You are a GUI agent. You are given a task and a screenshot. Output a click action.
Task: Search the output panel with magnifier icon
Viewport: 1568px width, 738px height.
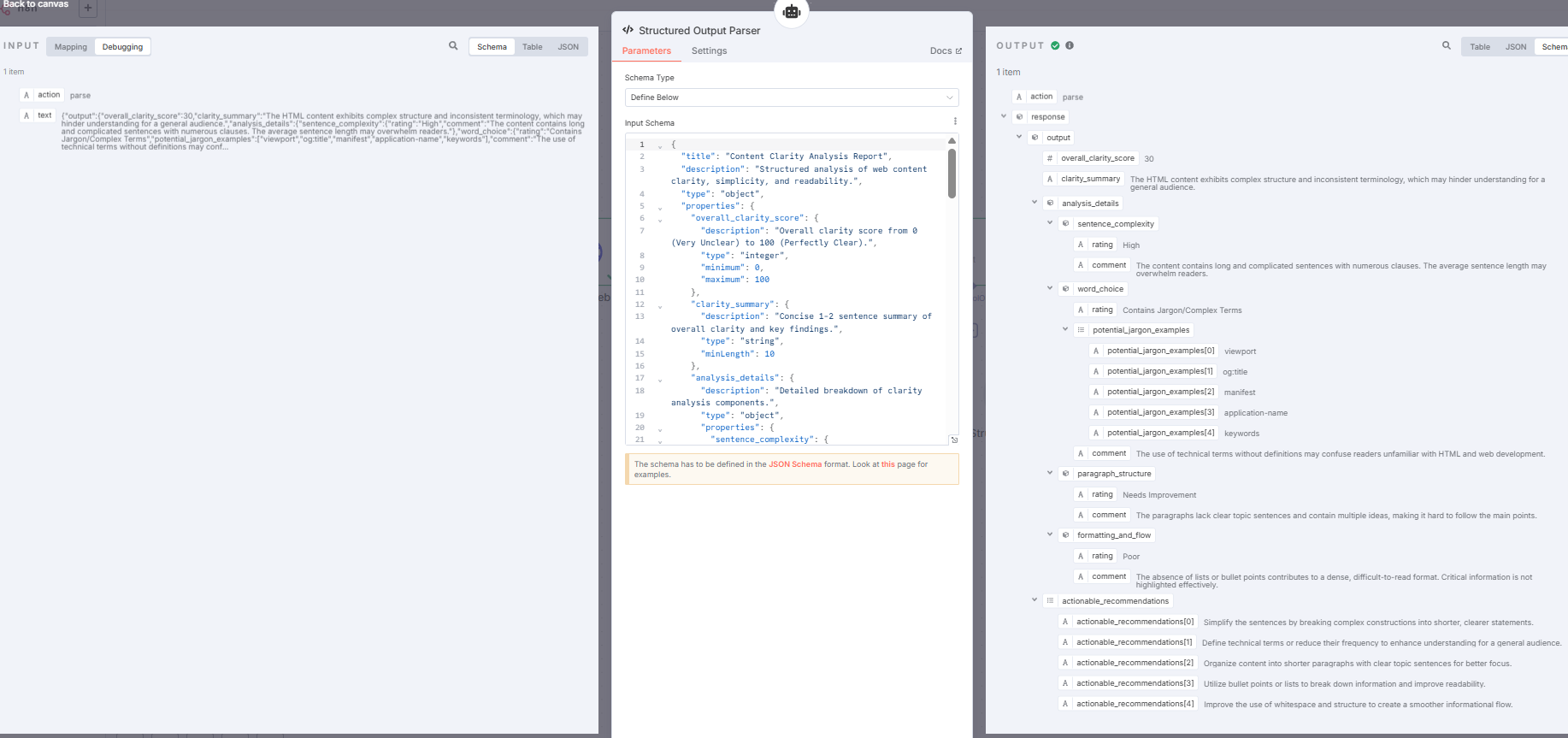[1447, 46]
